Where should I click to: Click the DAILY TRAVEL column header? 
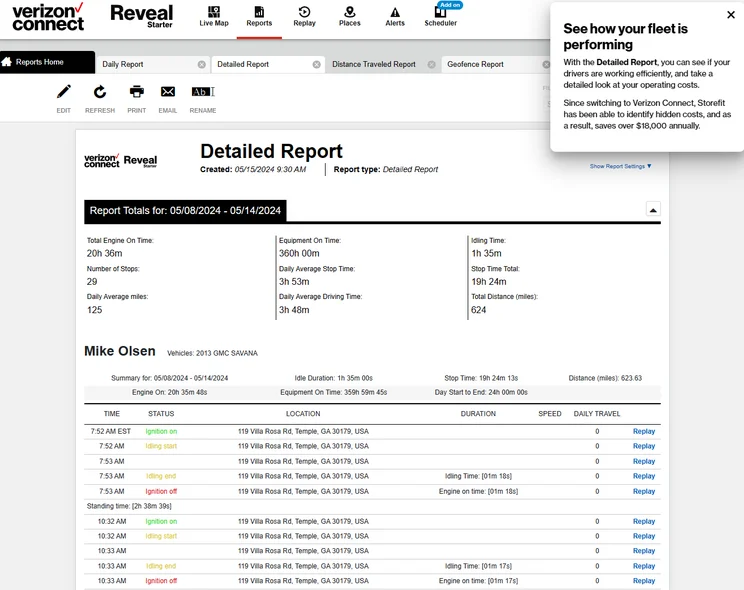(x=596, y=414)
